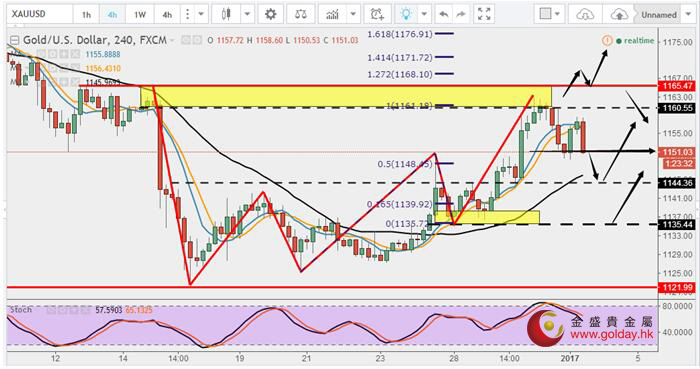The width and height of the screenshot is (700, 369).
Task: Click the 1165.47 red price label
Action: pos(677,86)
